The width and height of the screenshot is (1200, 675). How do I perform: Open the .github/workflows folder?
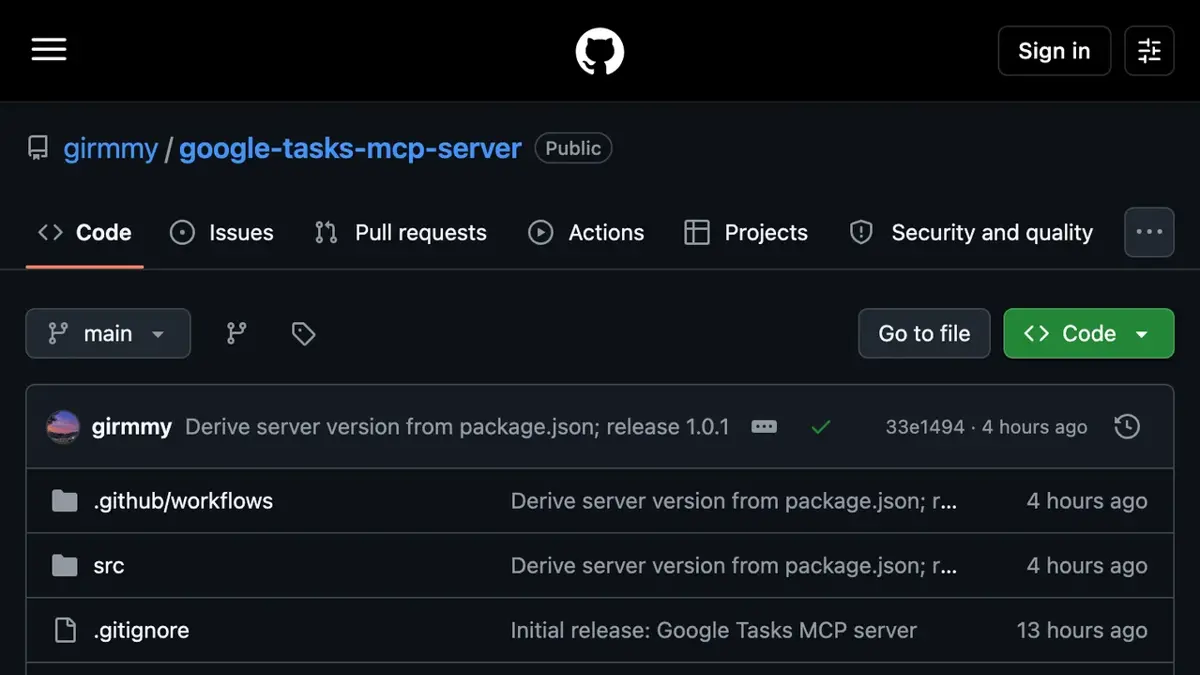pyautogui.click(x=183, y=501)
